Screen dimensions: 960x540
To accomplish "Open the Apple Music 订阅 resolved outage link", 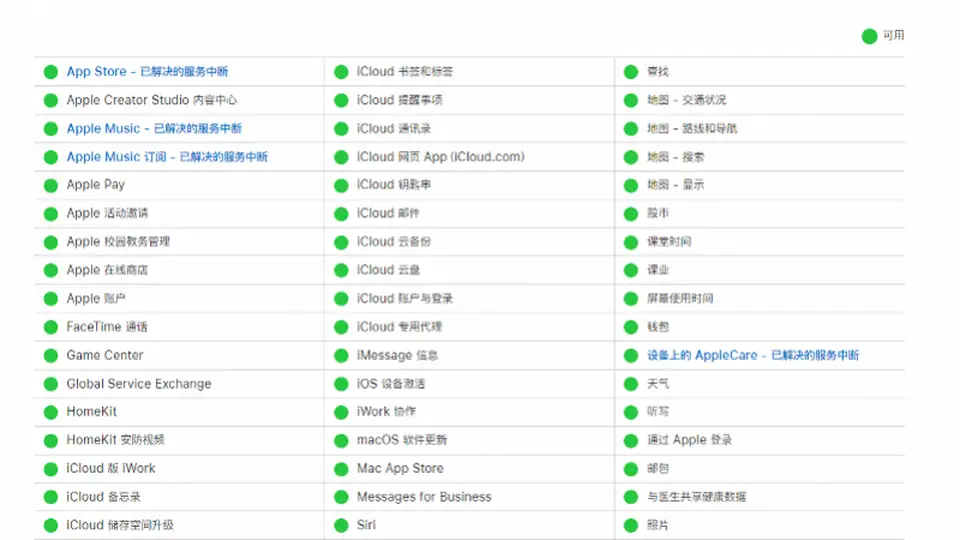I will (x=167, y=157).
